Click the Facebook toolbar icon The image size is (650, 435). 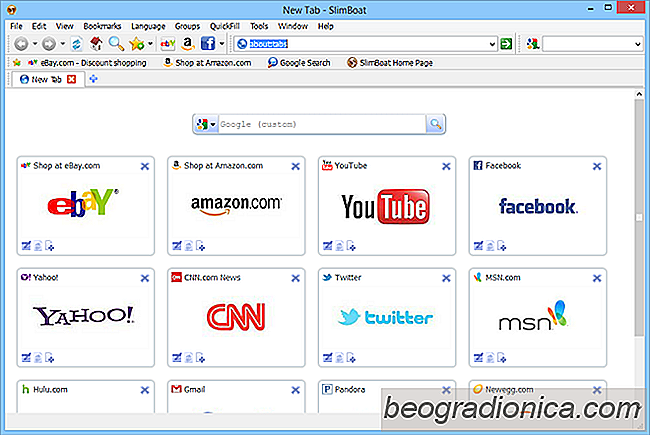click(x=208, y=43)
